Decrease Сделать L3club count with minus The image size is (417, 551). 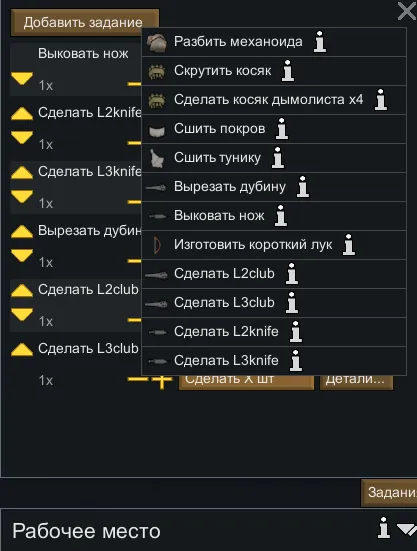click(137, 379)
